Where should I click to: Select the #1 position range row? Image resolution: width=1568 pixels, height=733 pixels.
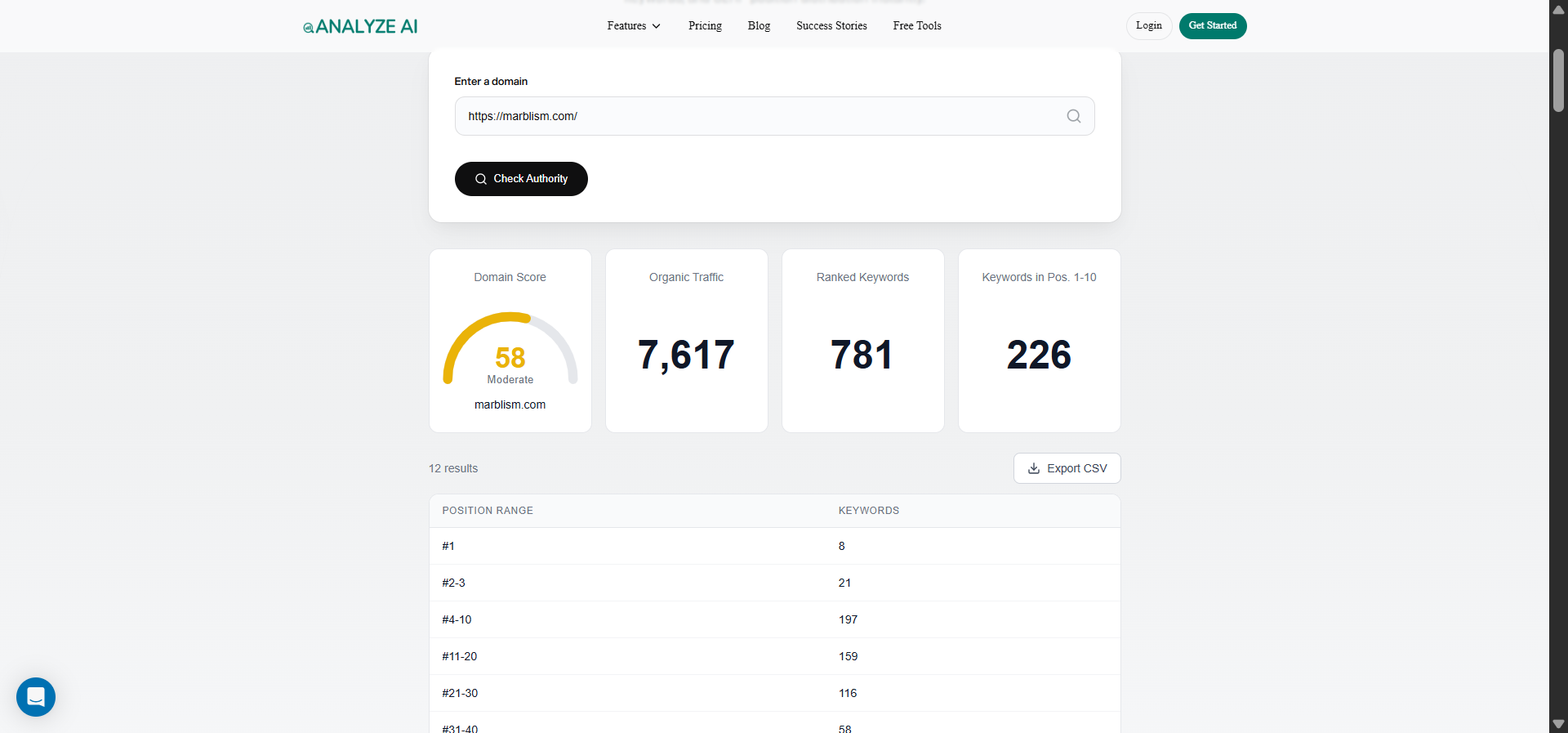tap(774, 546)
